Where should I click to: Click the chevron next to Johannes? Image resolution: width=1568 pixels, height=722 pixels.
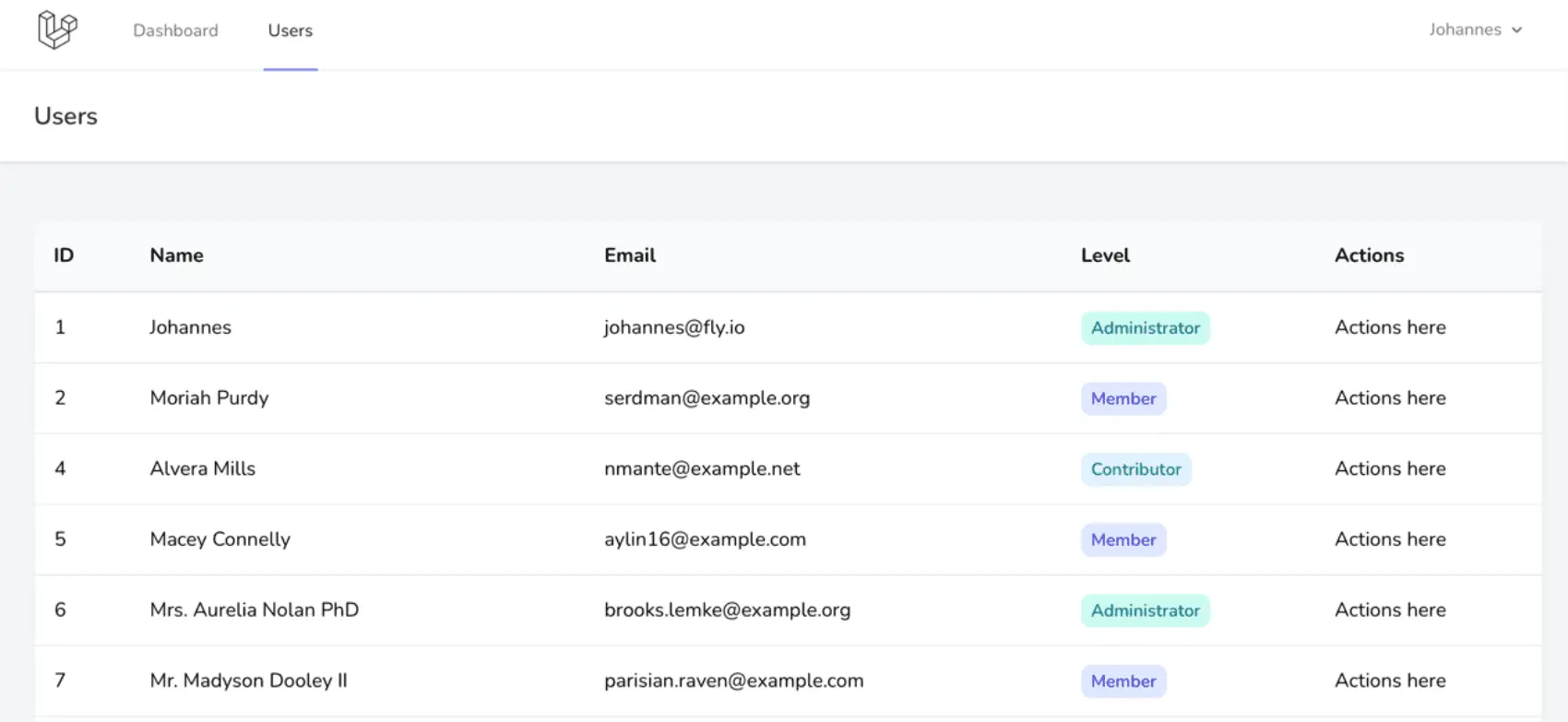point(1517,30)
